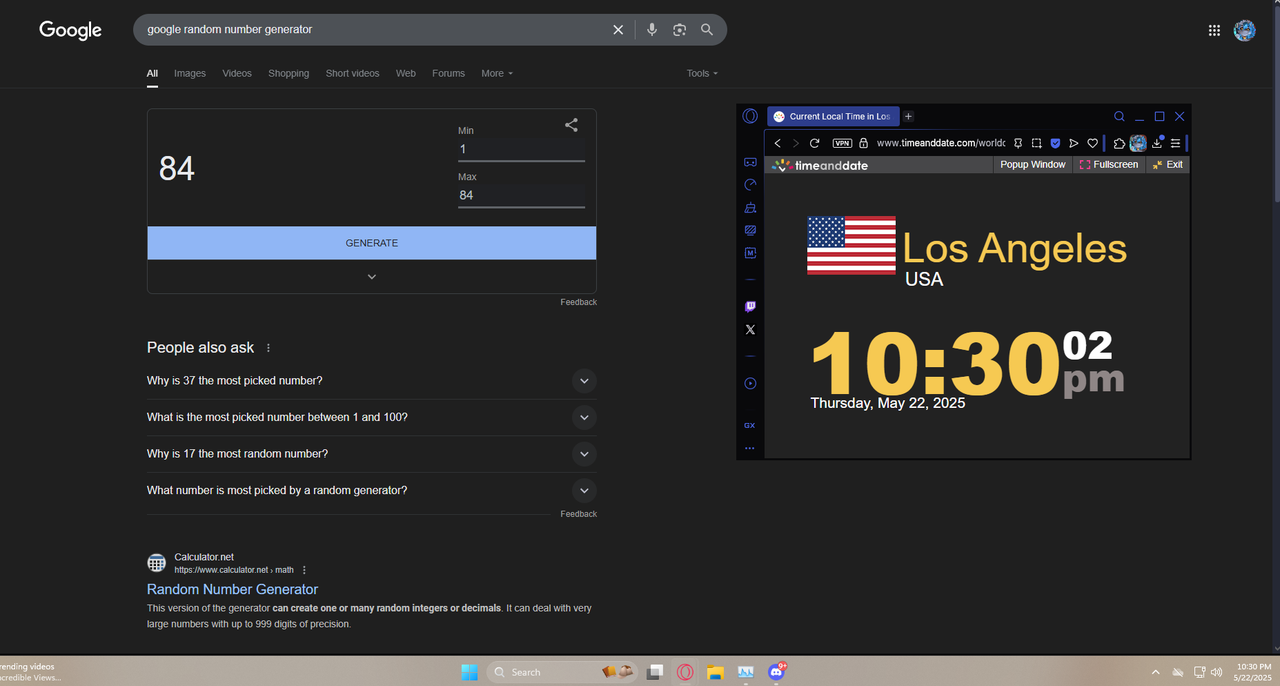Click the GENERATE button

372,243
